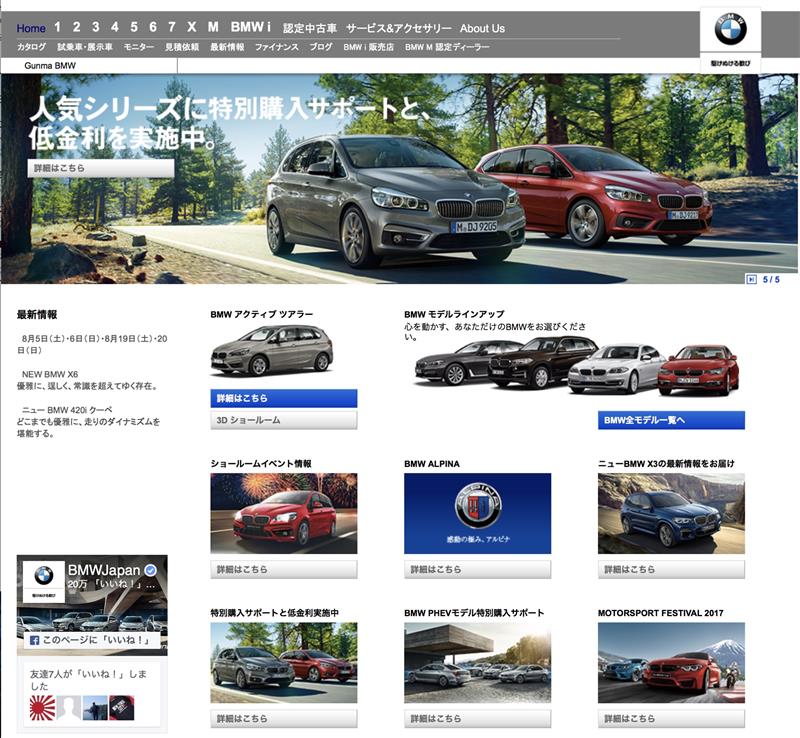Click 詳細はこちら under BMW ALPINA
800x738 pixels.
[x=478, y=569]
